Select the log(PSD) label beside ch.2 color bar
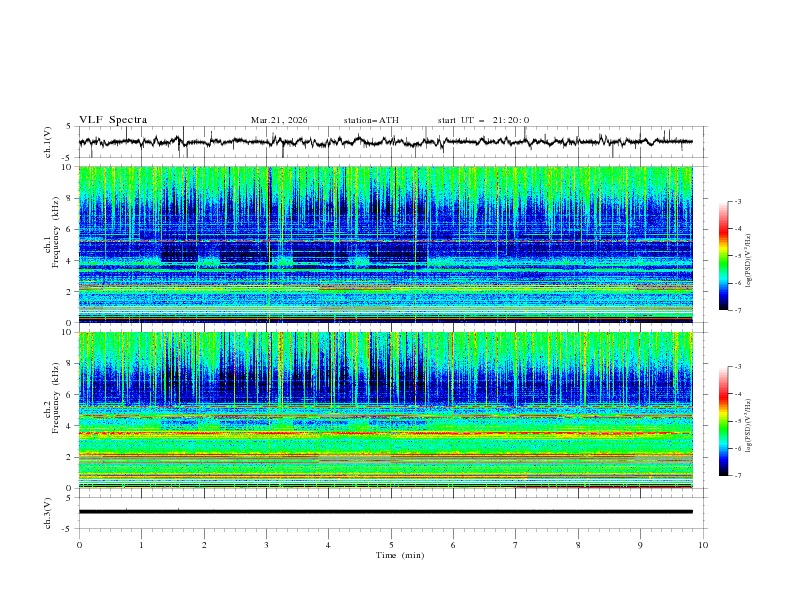792x612 pixels. click(x=749, y=426)
